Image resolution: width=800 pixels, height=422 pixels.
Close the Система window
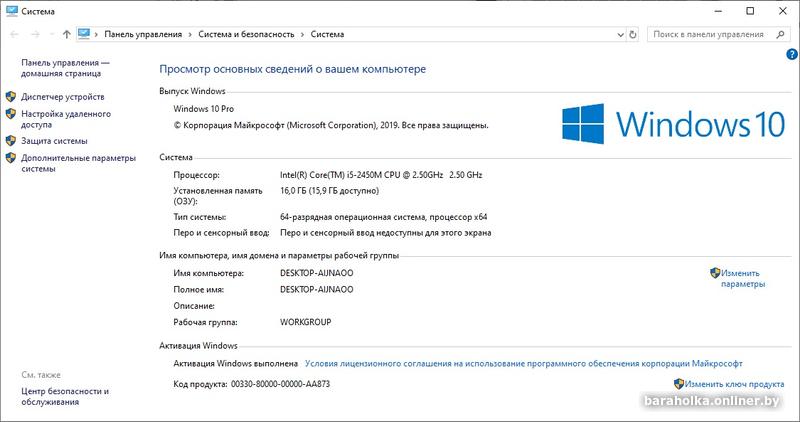pos(783,11)
